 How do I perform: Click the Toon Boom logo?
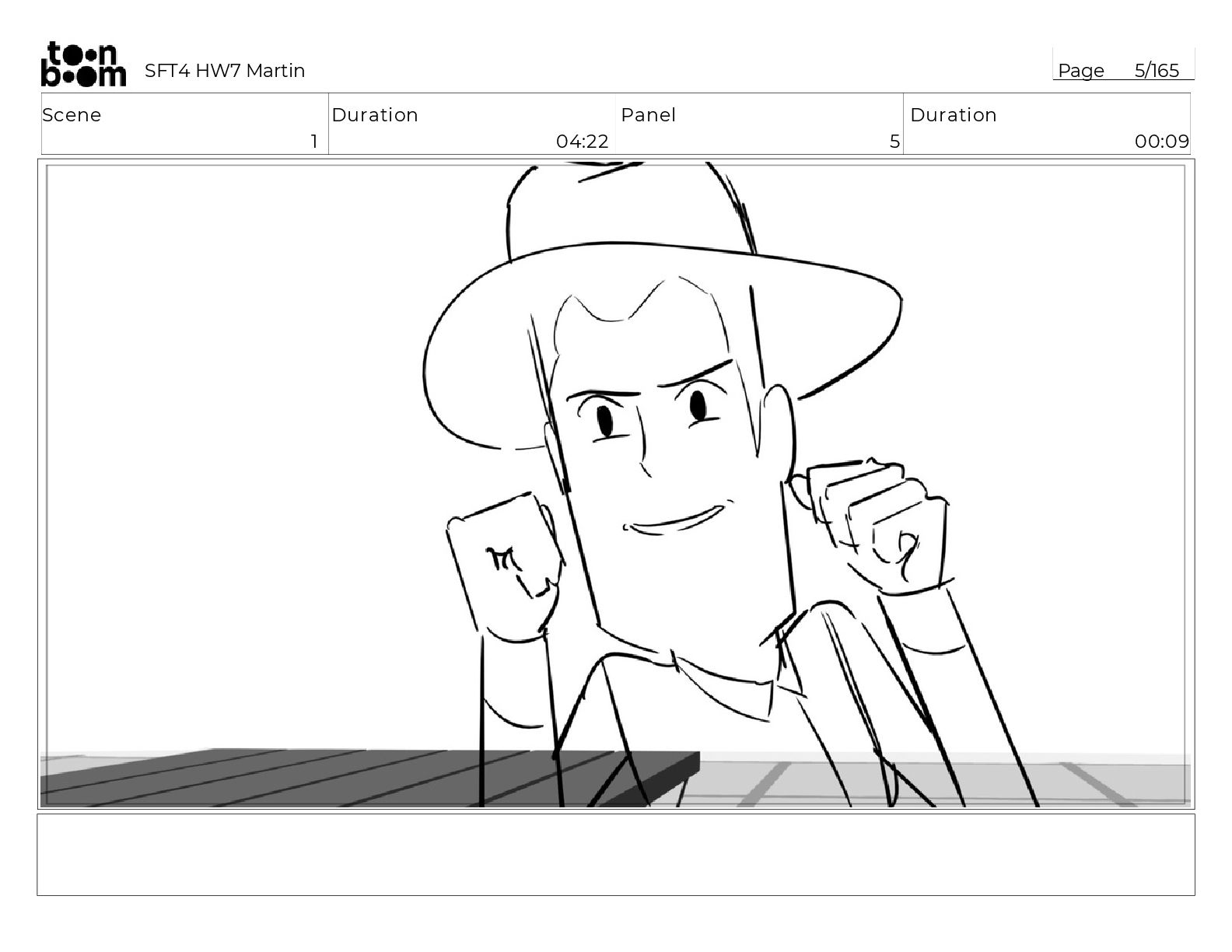[83, 64]
